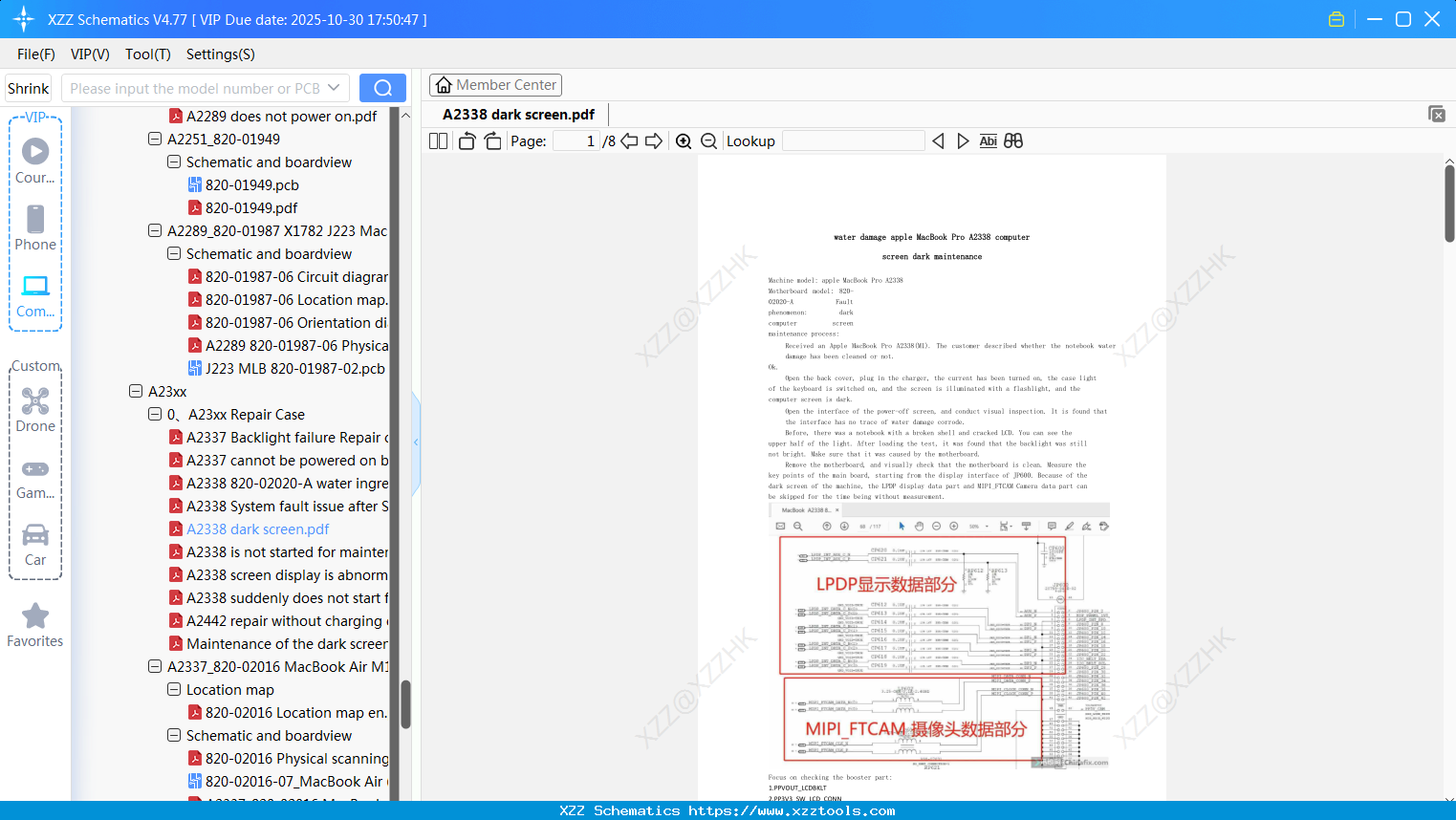The width and height of the screenshot is (1456, 820).
Task: Collapse the A23xx folder
Action: (136, 392)
